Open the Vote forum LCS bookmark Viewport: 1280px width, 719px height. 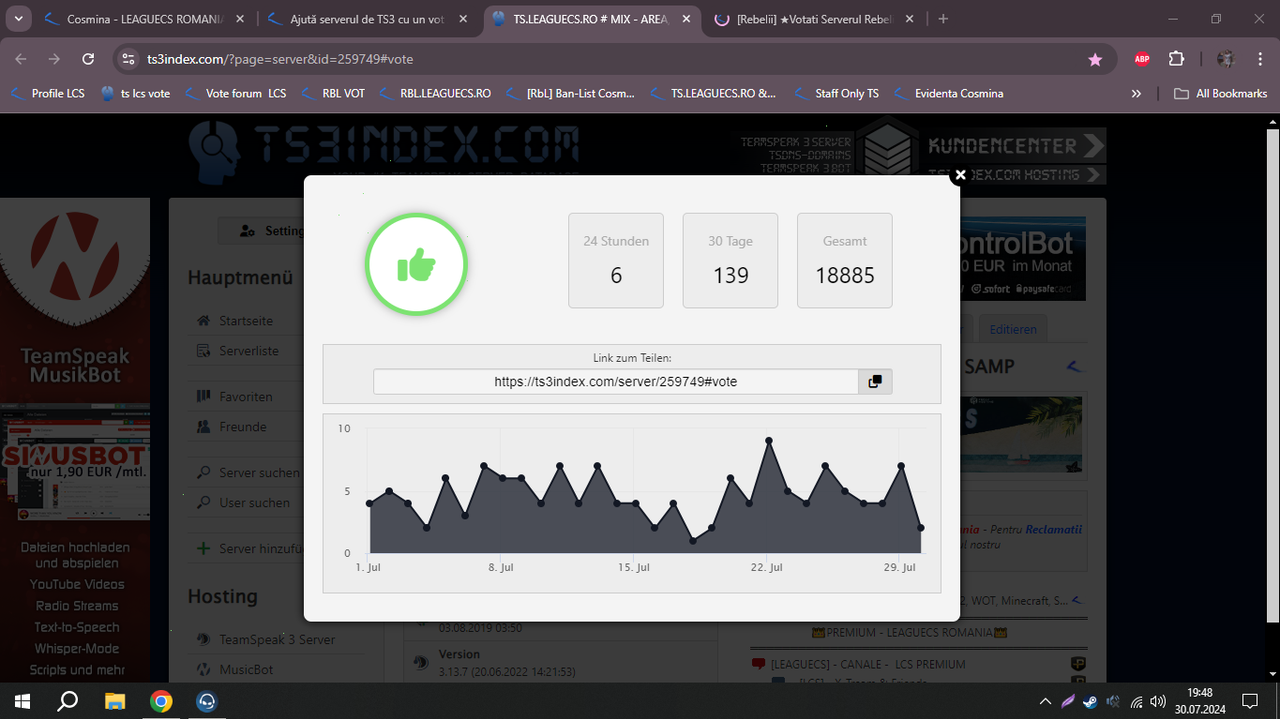pyautogui.click(x=236, y=93)
